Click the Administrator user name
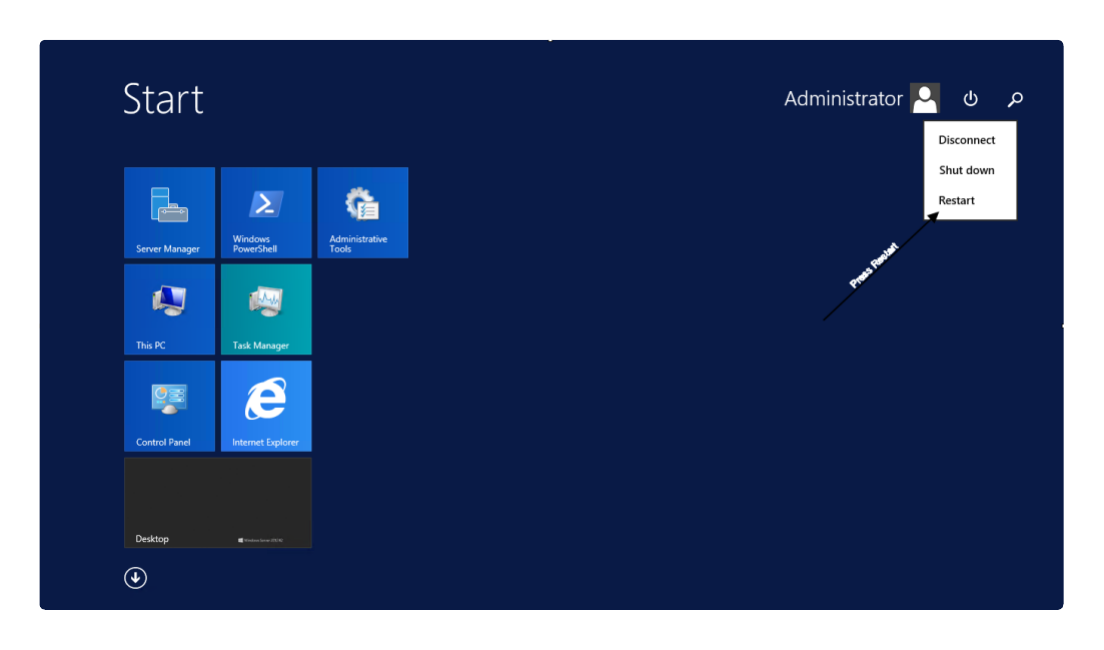The height and width of the screenshot is (650, 1104). (843, 99)
